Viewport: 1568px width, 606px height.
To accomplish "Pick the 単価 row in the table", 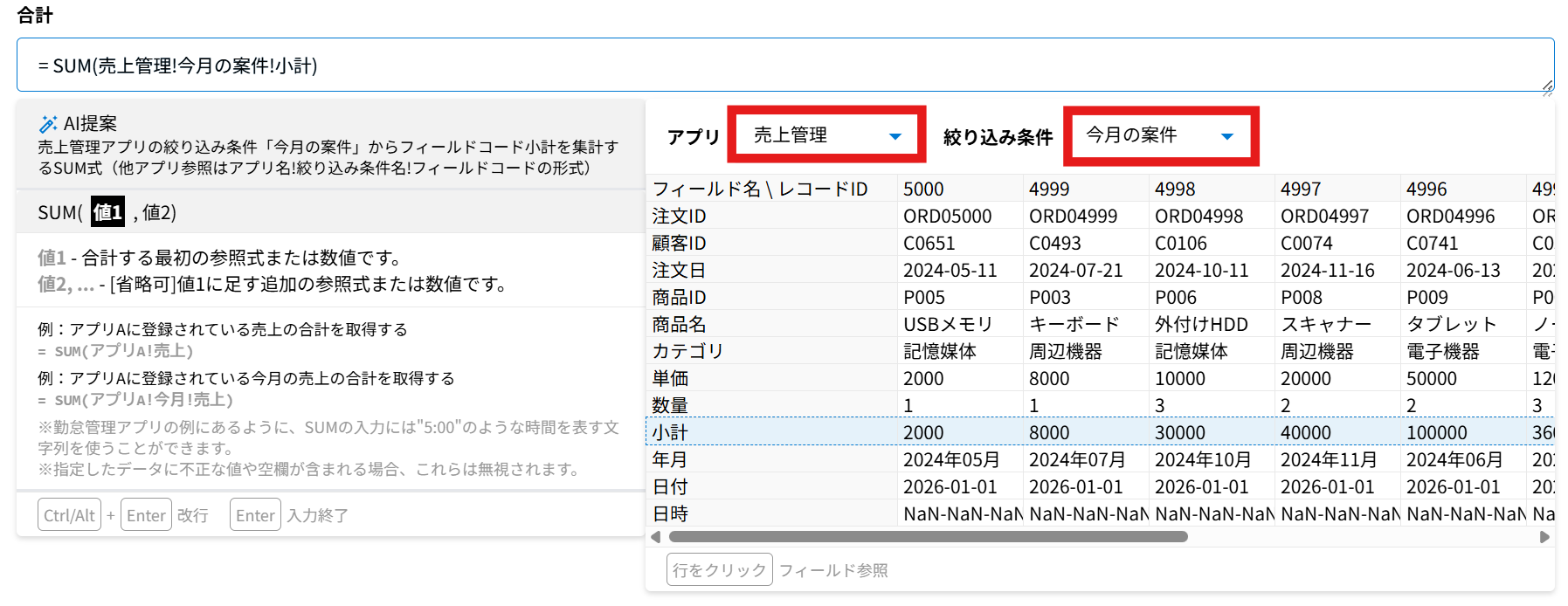I will click(x=670, y=378).
